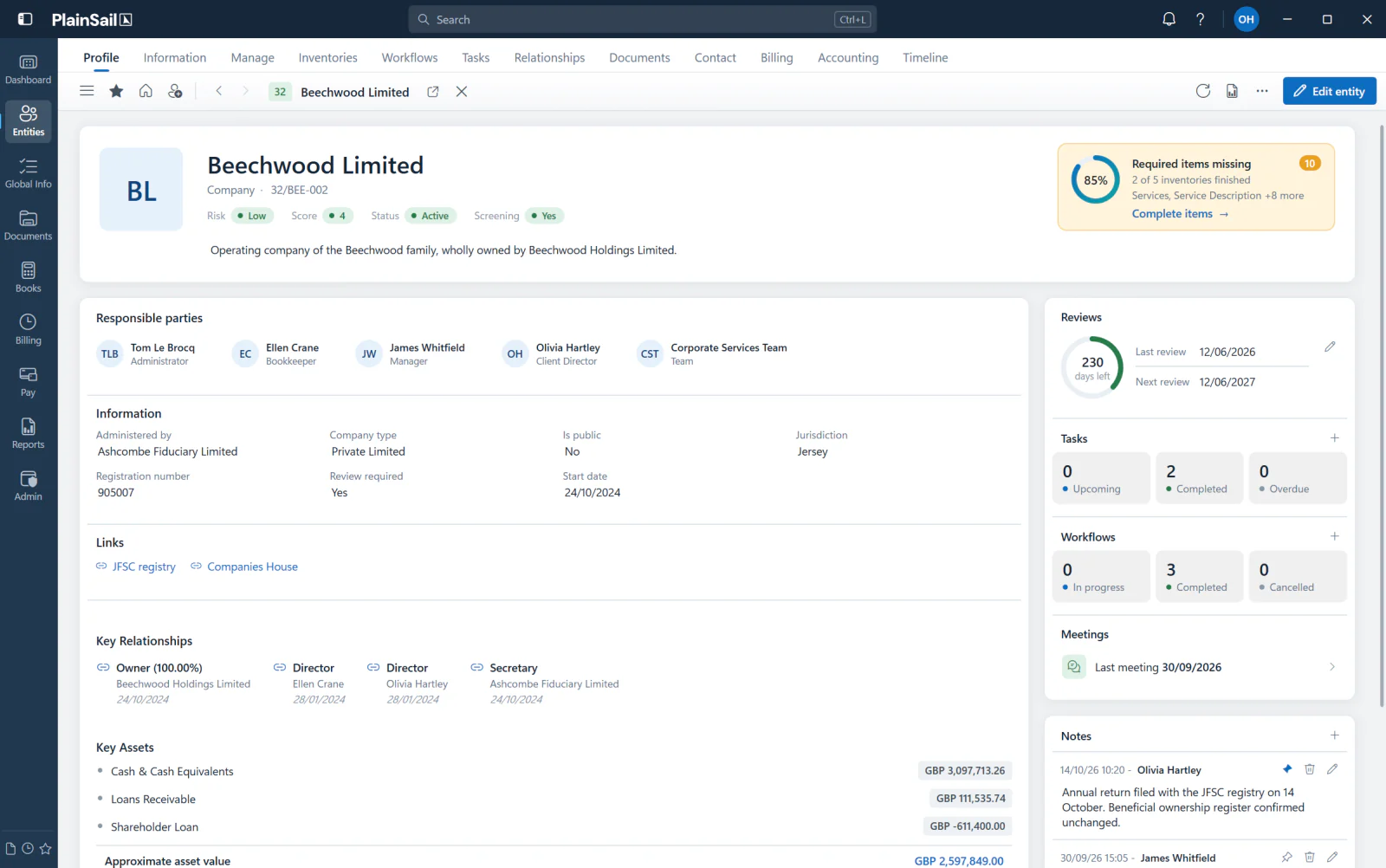
Task: Click the Edit entity button
Action: (1329, 91)
